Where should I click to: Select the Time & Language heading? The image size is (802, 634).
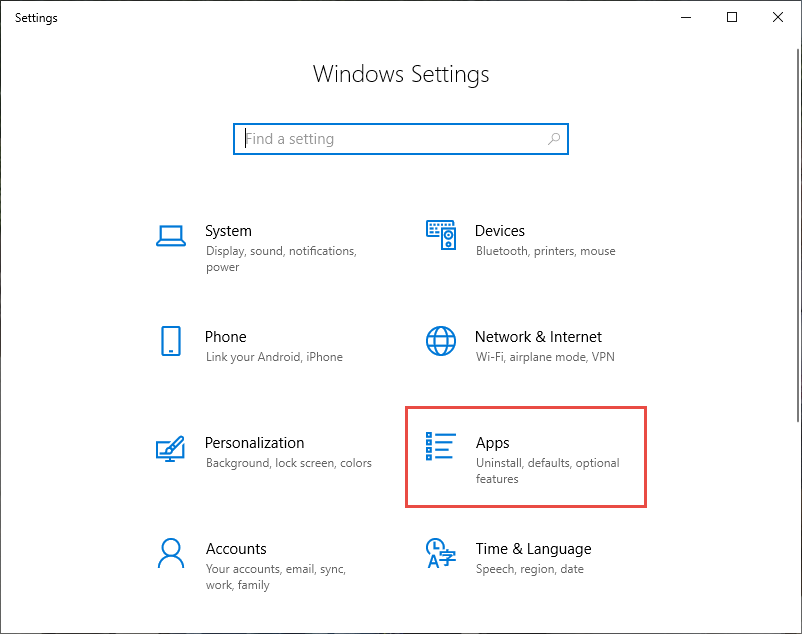pos(533,549)
